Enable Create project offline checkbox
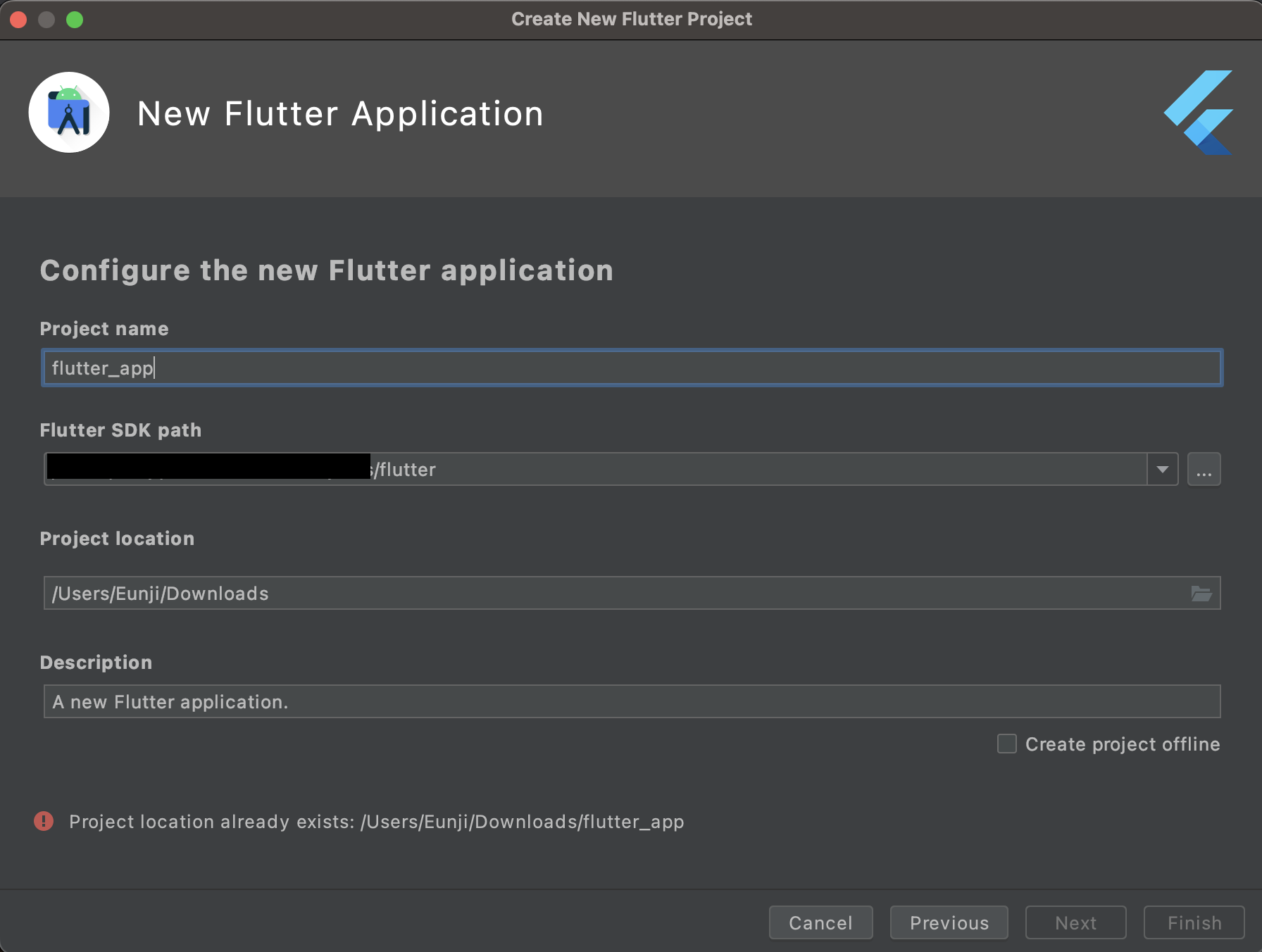 click(x=1007, y=744)
